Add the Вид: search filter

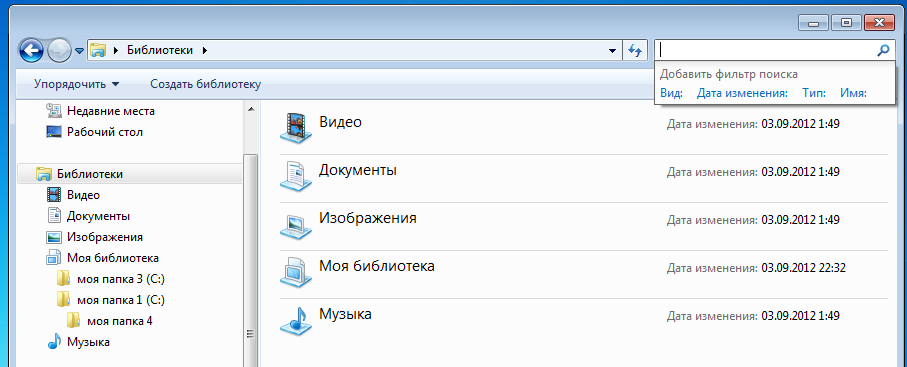click(671, 93)
